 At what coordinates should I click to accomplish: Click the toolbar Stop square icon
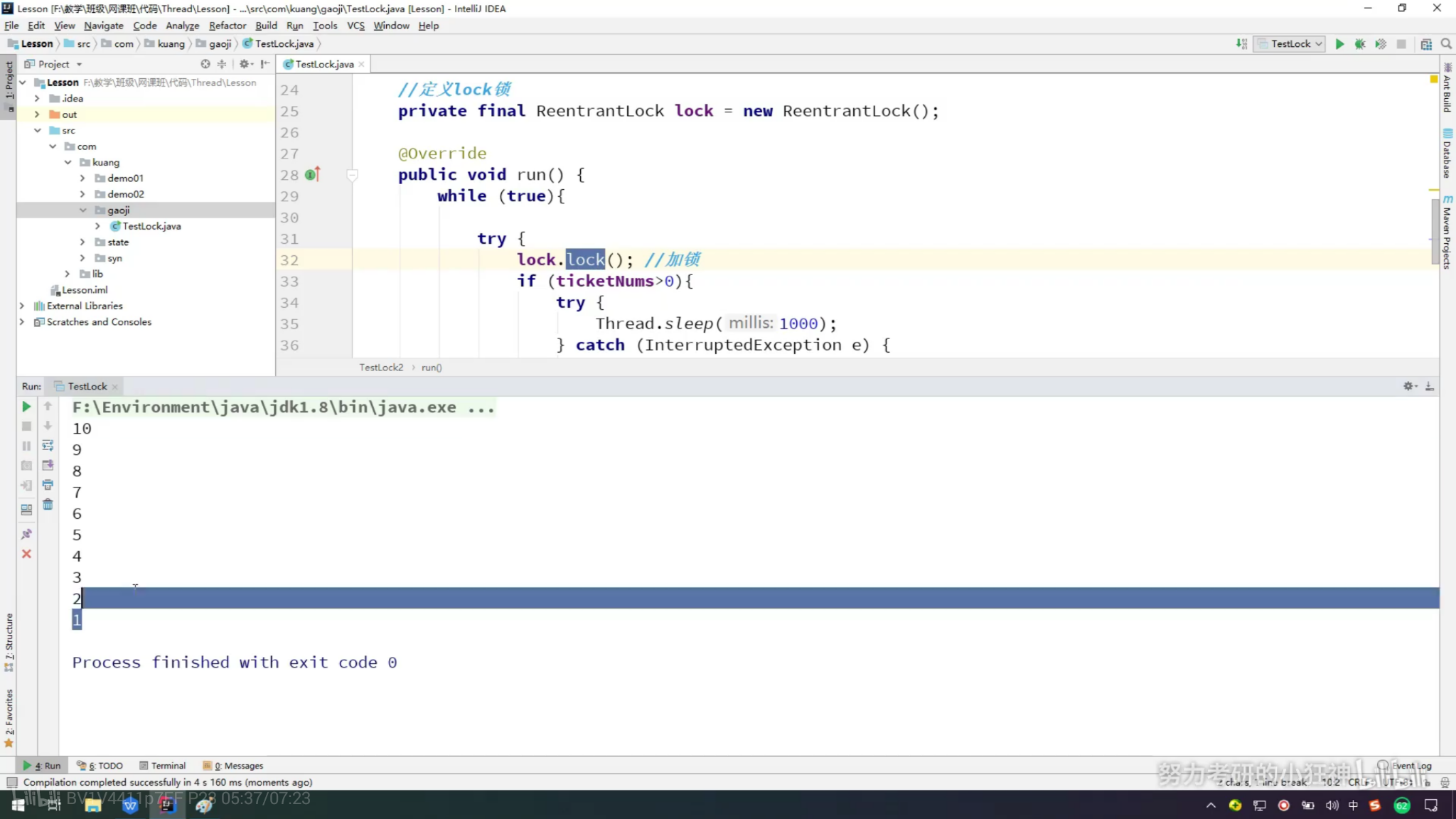pos(1401,44)
